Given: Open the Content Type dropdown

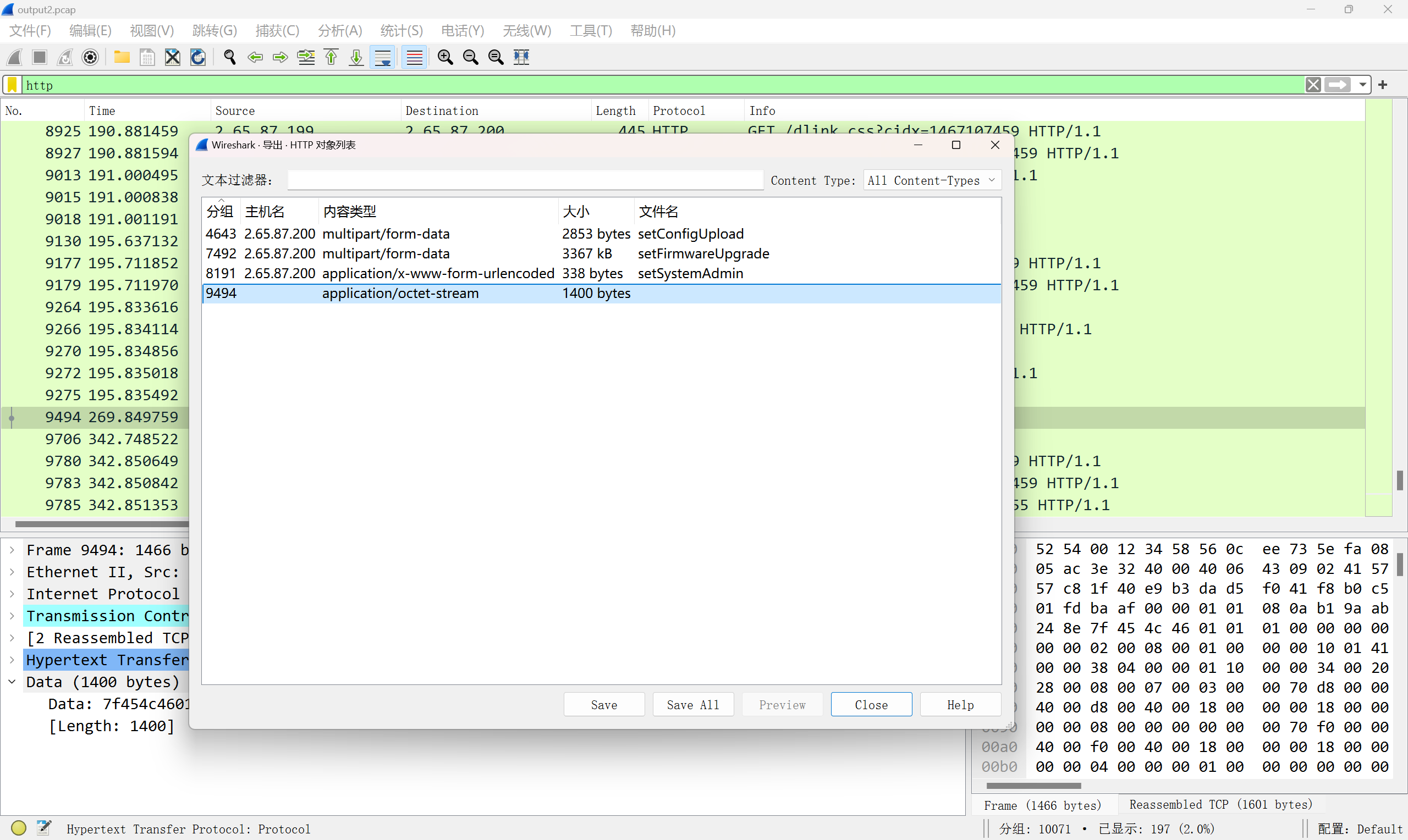Looking at the screenshot, I should (931, 180).
